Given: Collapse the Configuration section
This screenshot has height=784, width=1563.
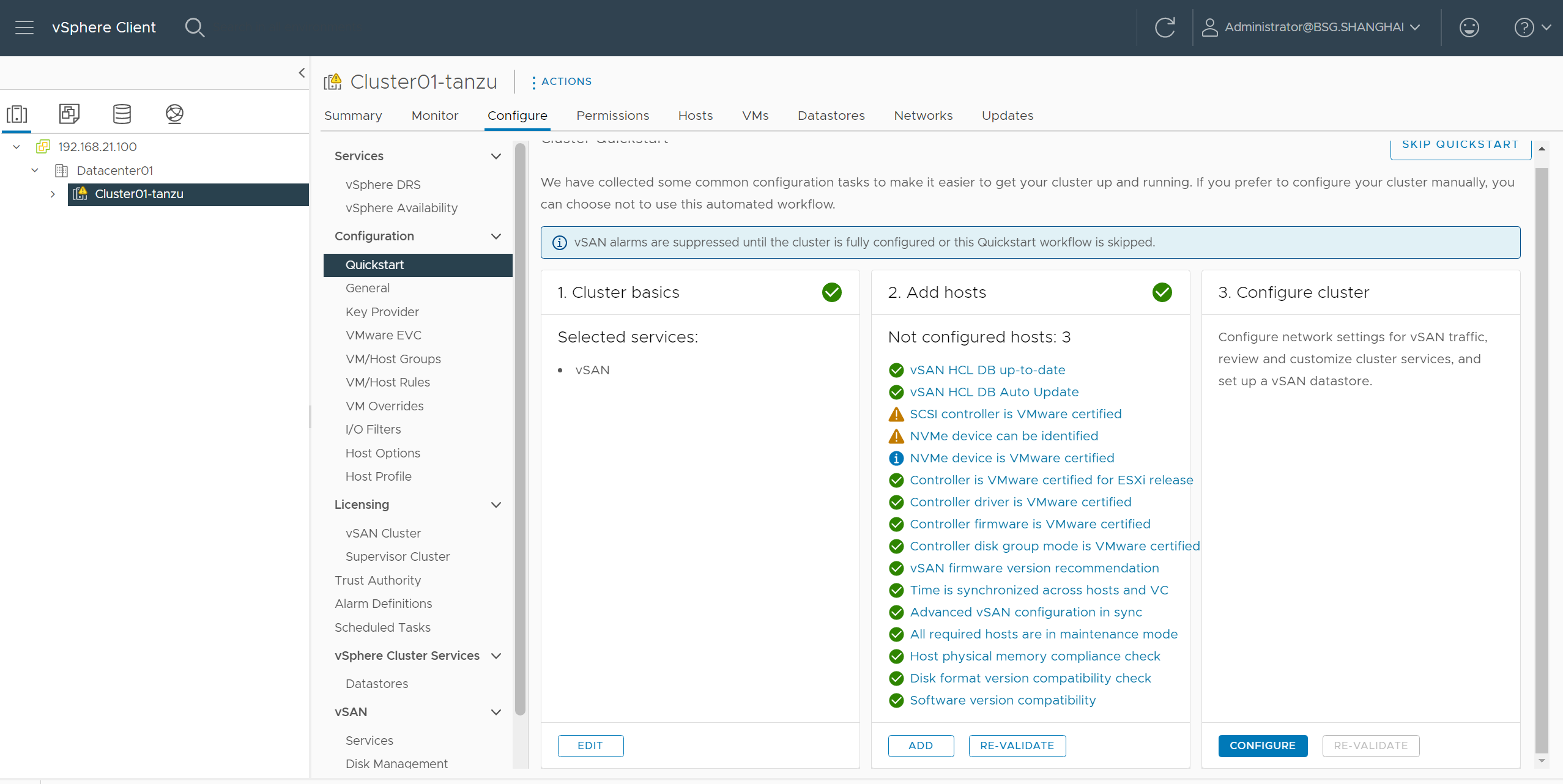Looking at the screenshot, I should [496, 236].
